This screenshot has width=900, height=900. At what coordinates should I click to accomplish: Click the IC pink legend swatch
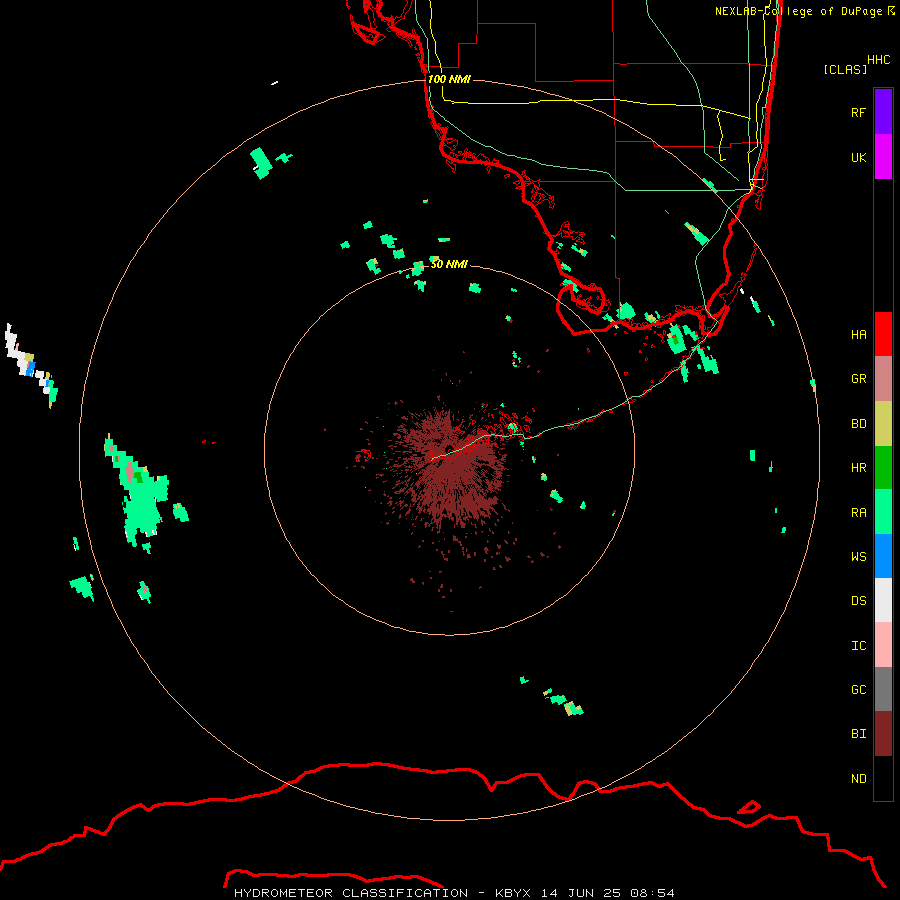pos(883,645)
